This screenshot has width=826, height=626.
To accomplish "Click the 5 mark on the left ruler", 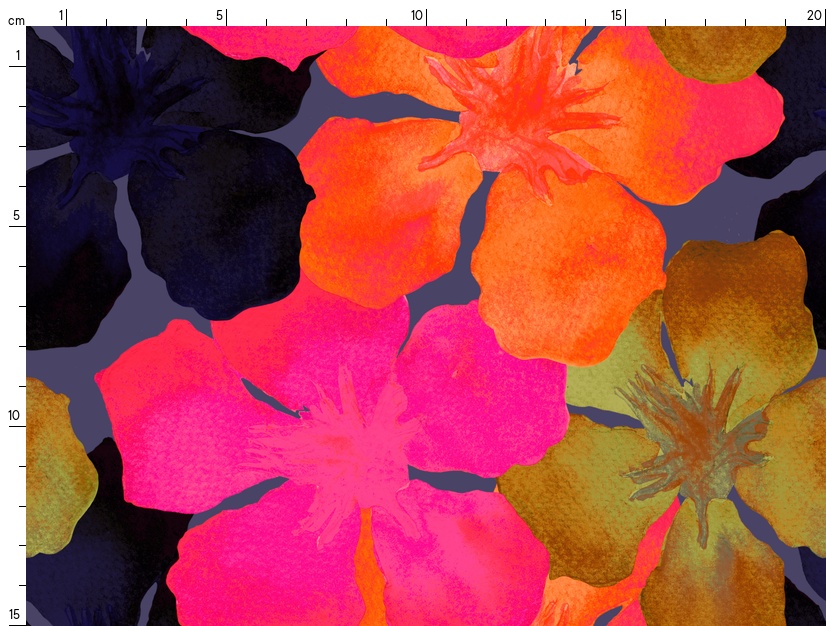I will pyautogui.click(x=17, y=216).
